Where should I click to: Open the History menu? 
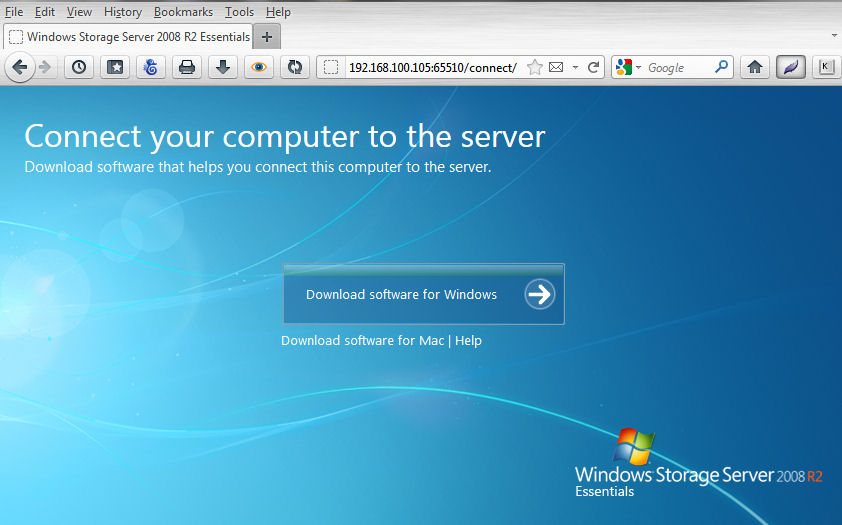[x=122, y=12]
